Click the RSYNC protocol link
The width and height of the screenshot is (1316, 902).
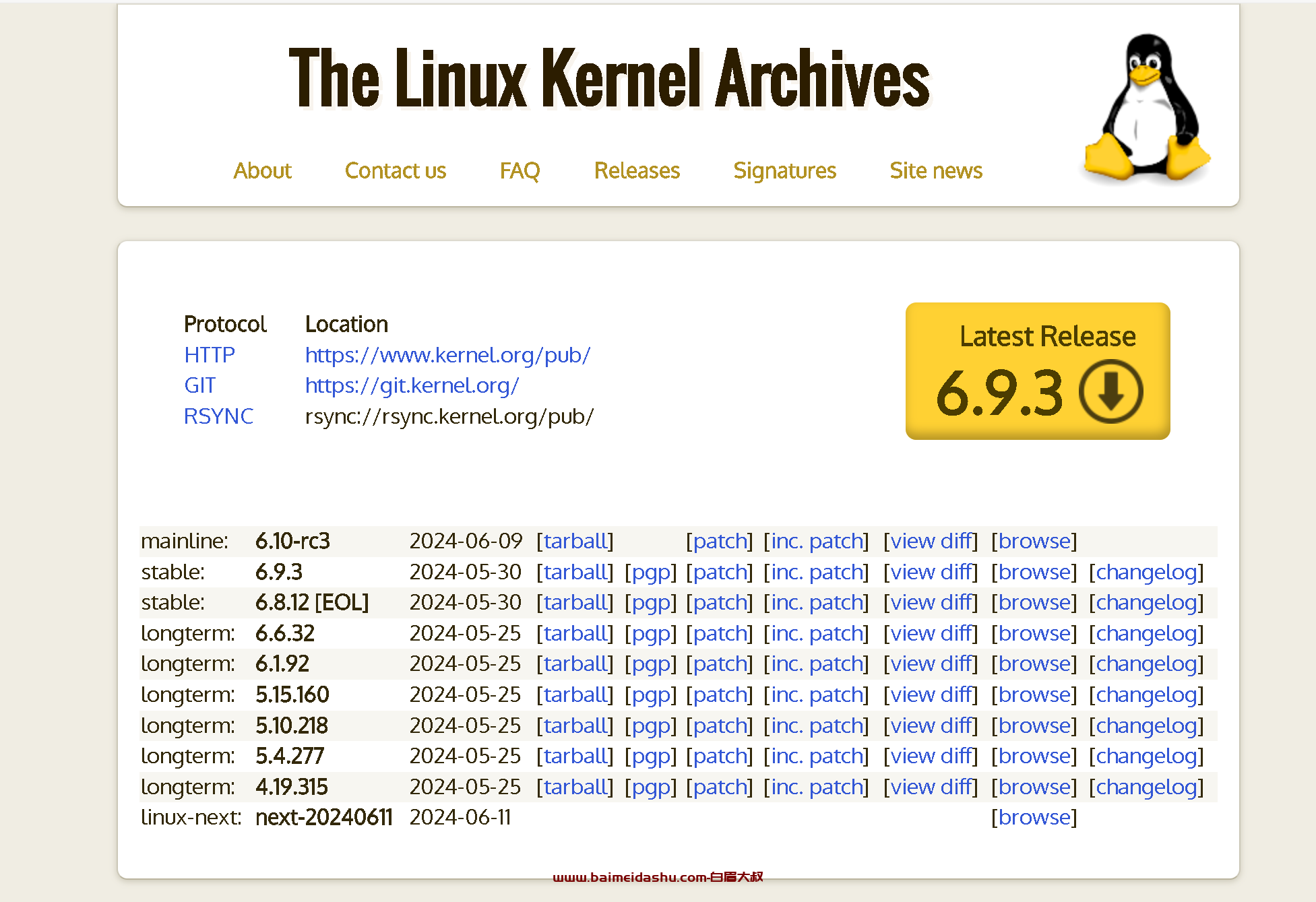point(218,416)
